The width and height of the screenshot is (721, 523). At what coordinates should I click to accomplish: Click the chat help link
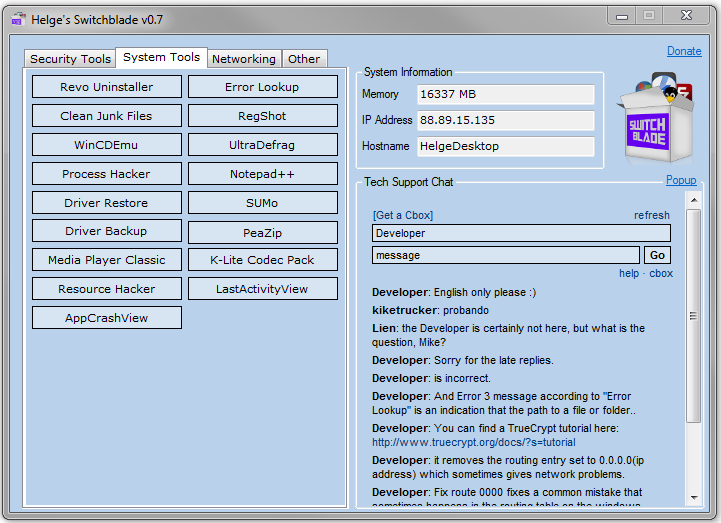pos(629,273)
